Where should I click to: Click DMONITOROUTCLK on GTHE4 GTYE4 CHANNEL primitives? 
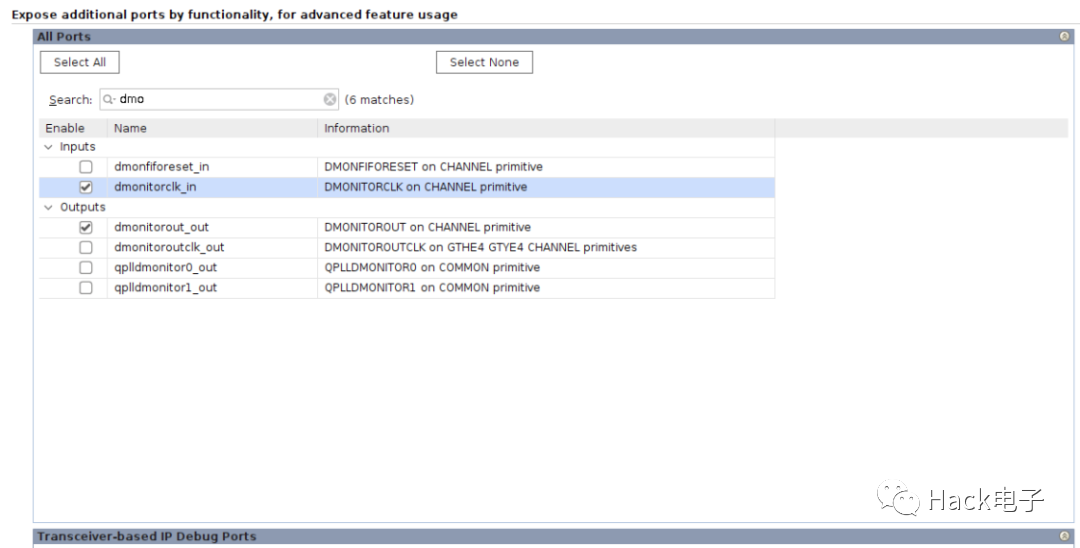point(481,247)
